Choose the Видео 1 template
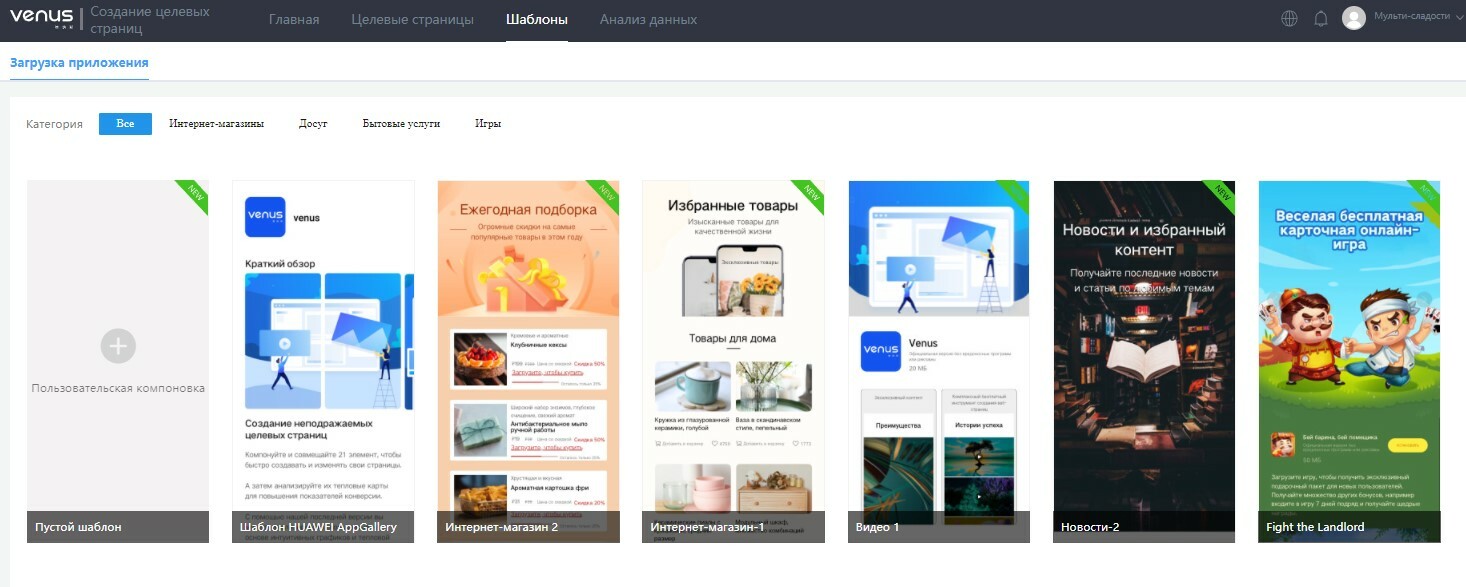 click(x=939, y=361)
